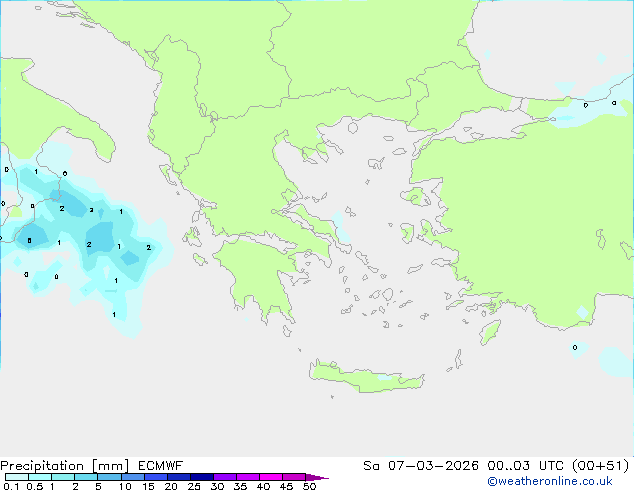
Task: Click the legend label 35
Action: tap(240, 486)
